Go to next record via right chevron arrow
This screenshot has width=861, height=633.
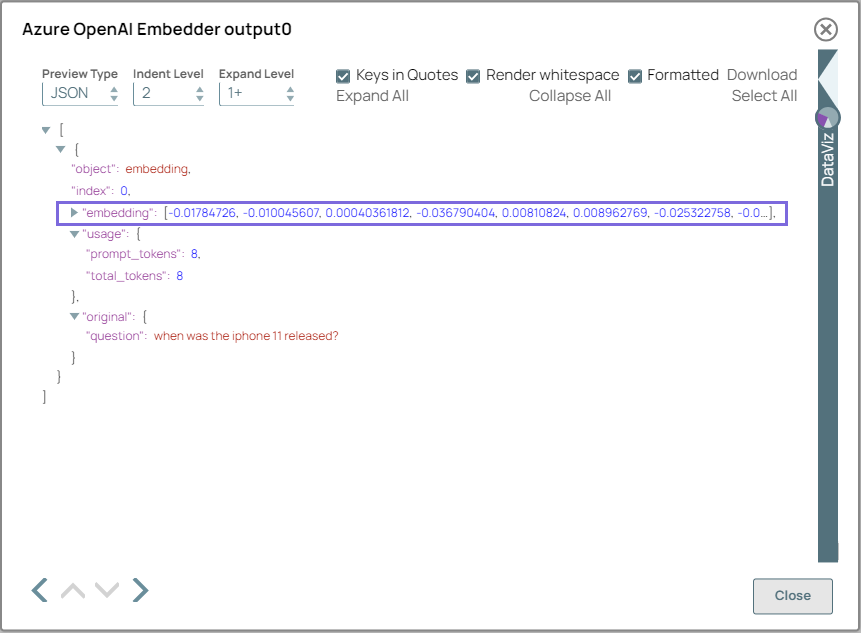pos(140,590)
